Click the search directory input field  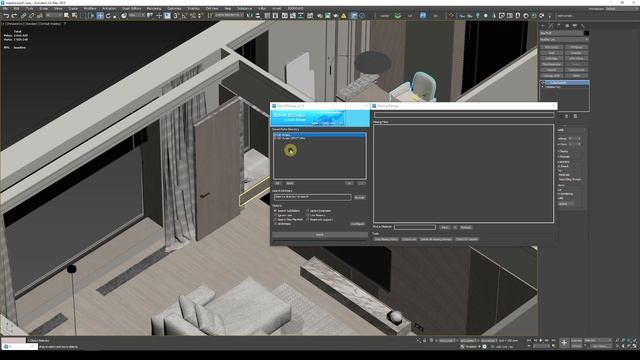(x=313, y=197)
